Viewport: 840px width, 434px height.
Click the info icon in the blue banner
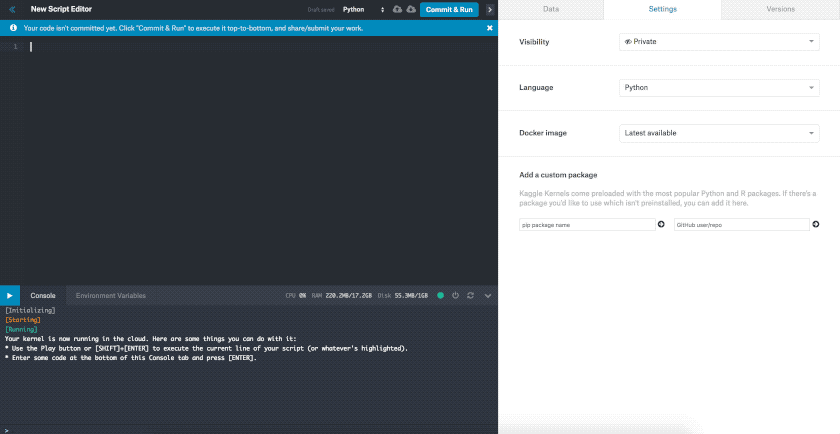tap(13, 28)
